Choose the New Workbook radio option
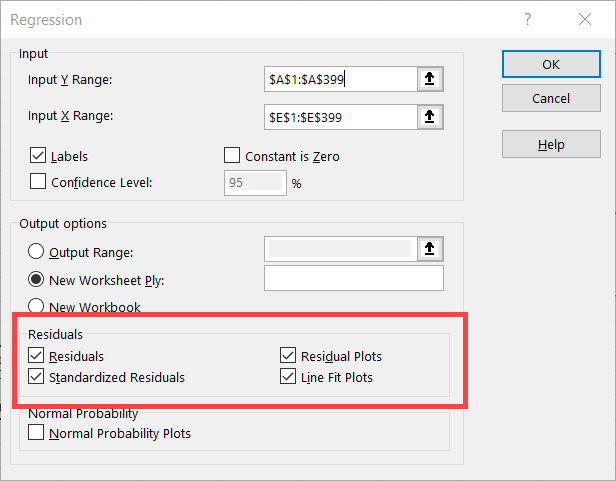Image resolution: width=616 pixels, height=481 pixels. (x=36, y=306)
